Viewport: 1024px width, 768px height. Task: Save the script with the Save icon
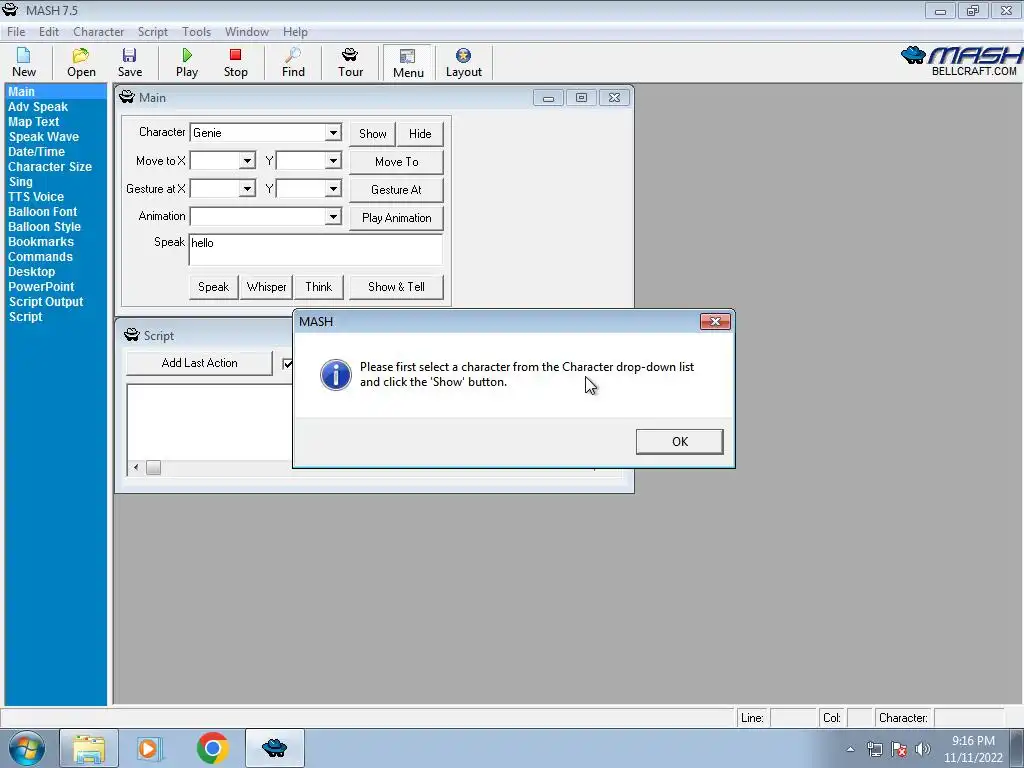(129, 63)
